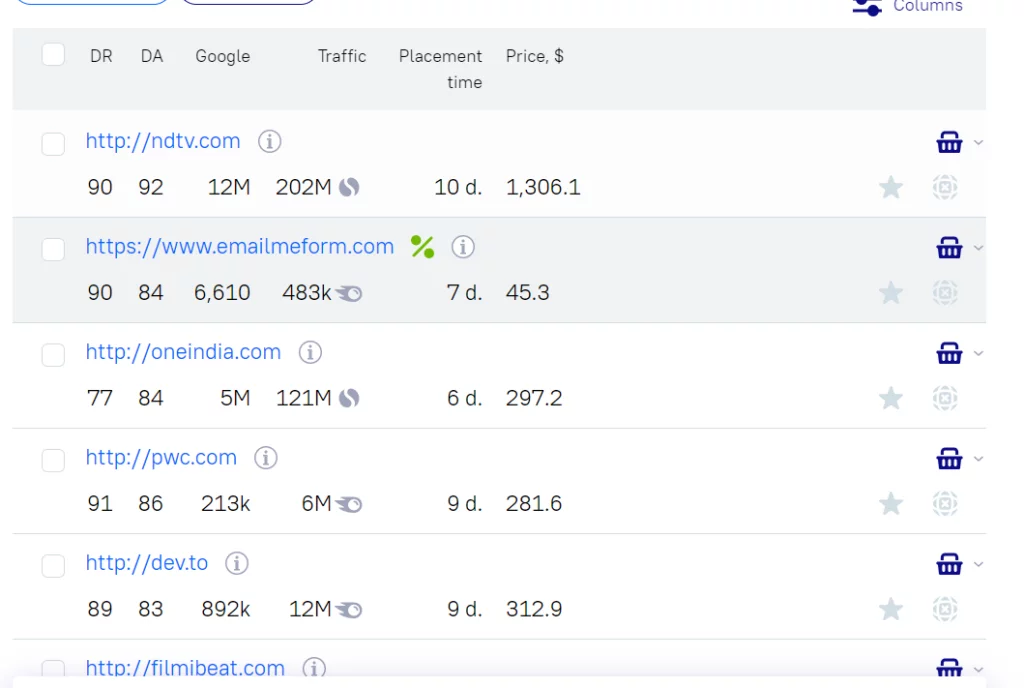1024x688 pixels.
Task: Click the 1,306.1 price of ndtv.com
Action: [x=543, y=187]
